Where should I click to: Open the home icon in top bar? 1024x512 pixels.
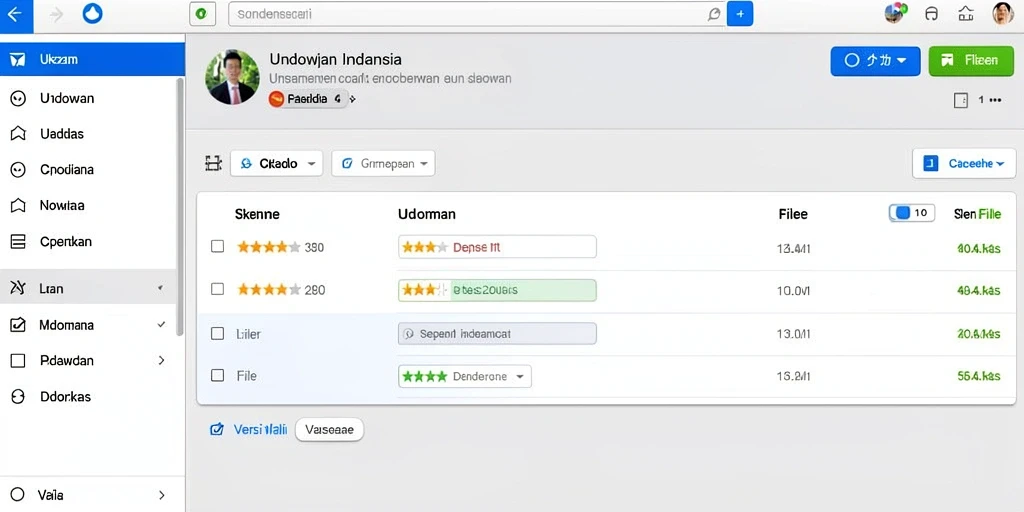coord(966,14)
